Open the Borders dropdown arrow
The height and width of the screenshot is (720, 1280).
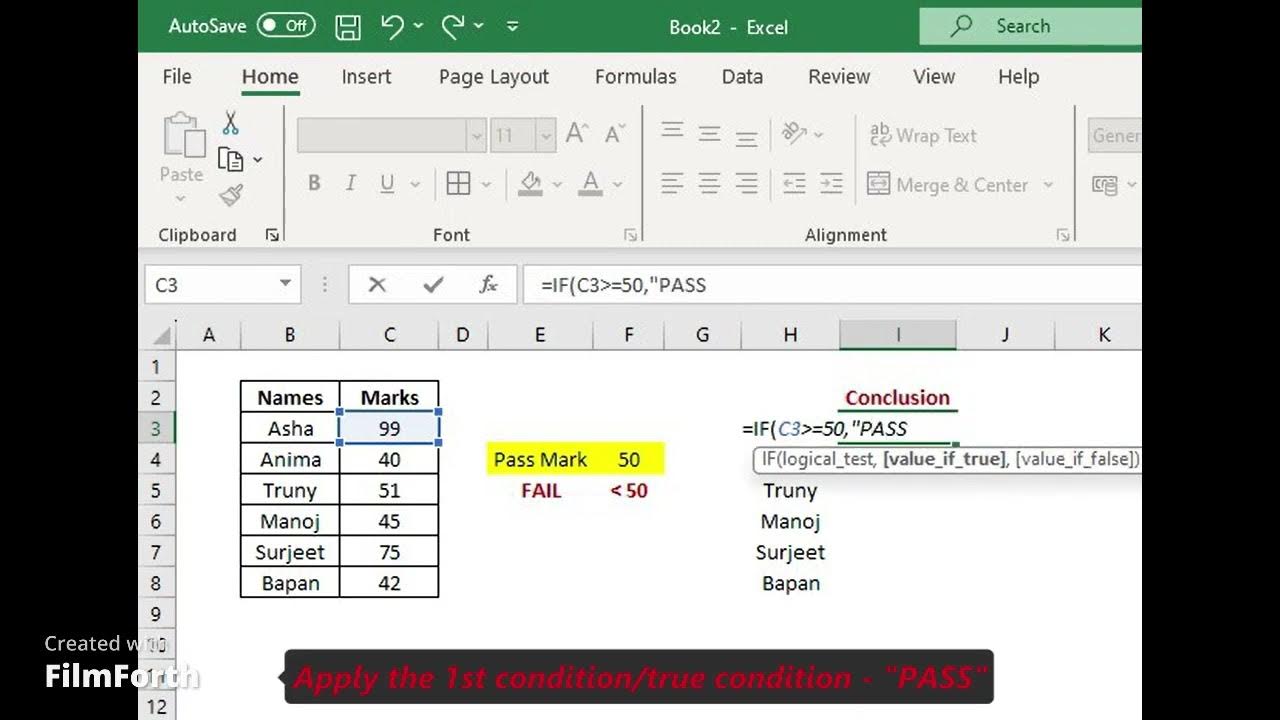tap(487, 185)
